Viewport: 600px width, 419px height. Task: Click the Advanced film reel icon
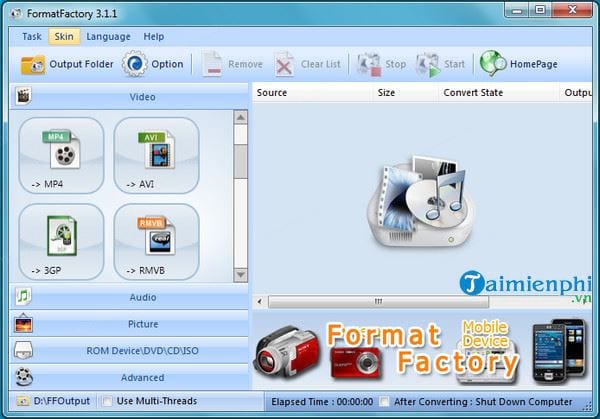(x=24, y=377)
